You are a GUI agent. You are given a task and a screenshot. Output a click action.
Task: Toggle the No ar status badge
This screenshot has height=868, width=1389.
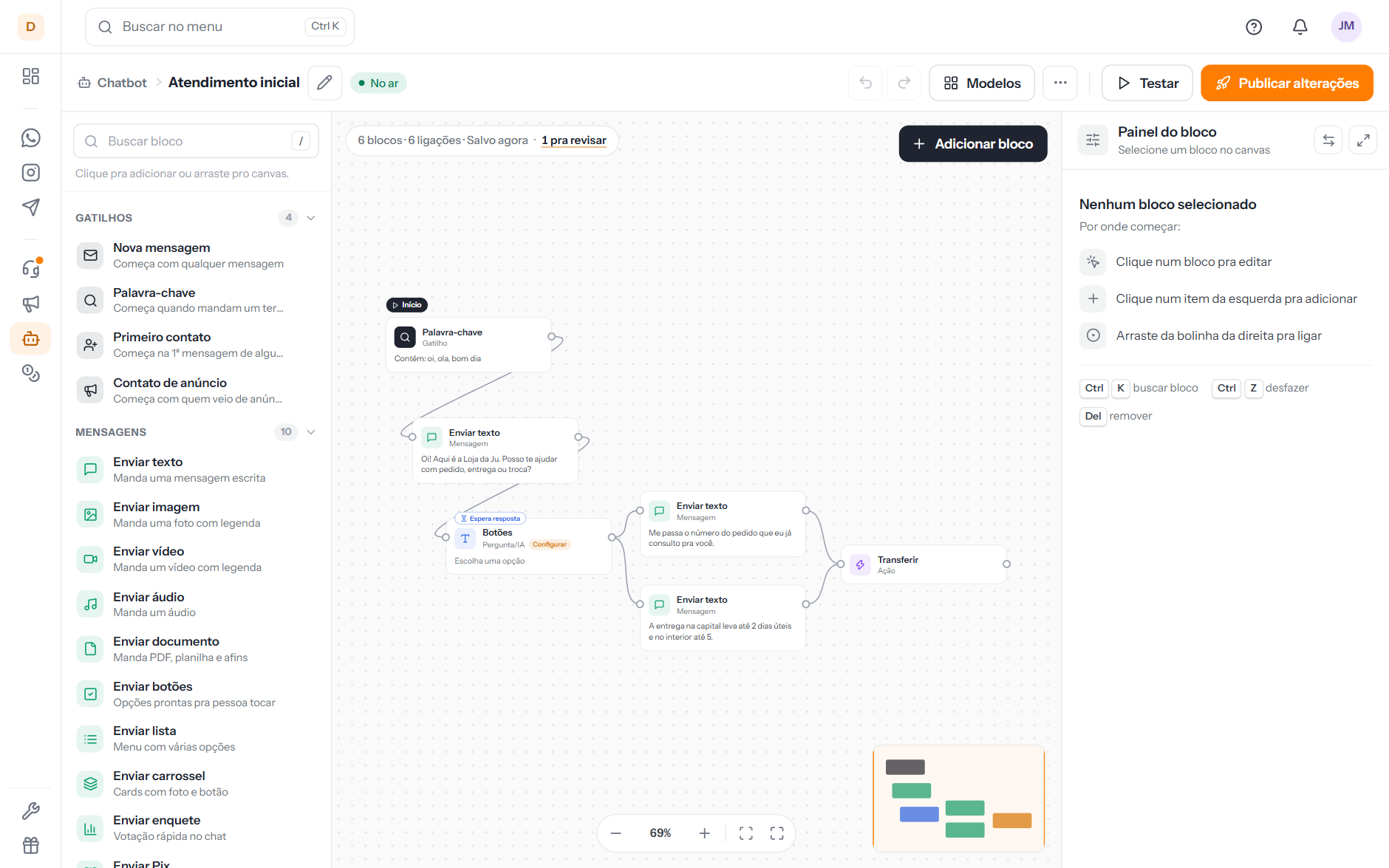pos(378,83)
